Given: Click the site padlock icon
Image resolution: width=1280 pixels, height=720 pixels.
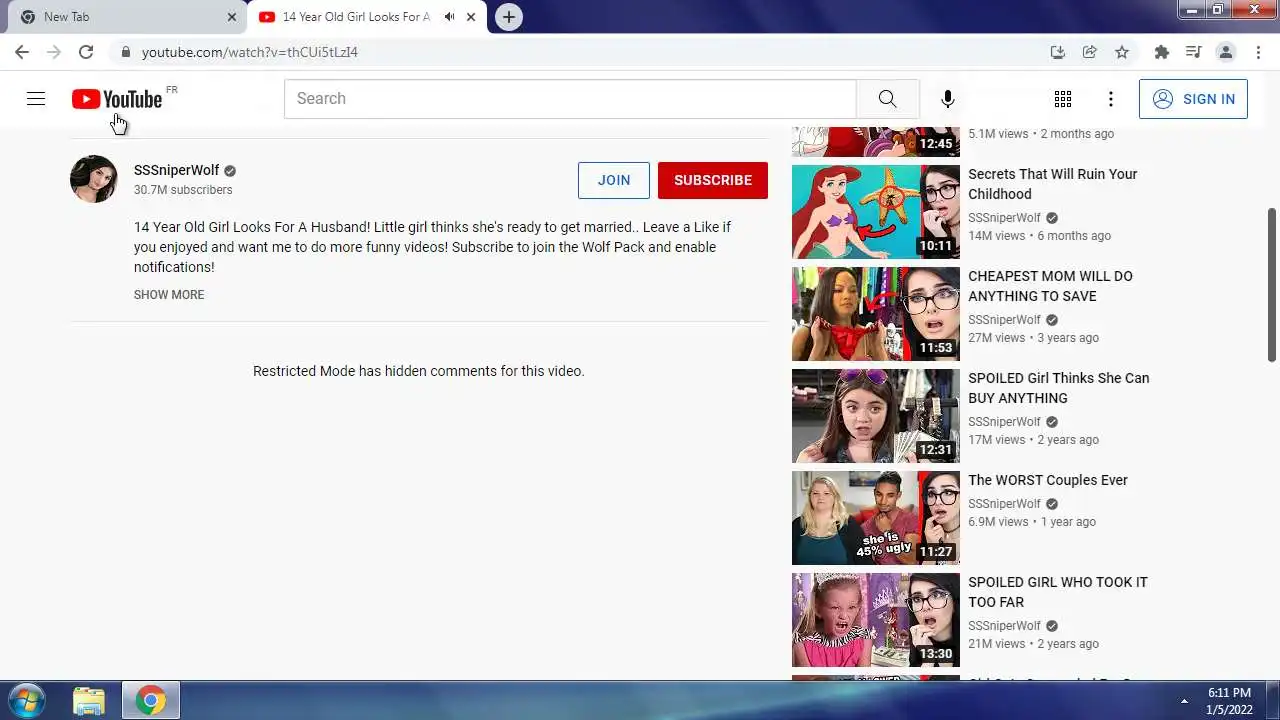Looking at the screenshot, I should 125,52.
